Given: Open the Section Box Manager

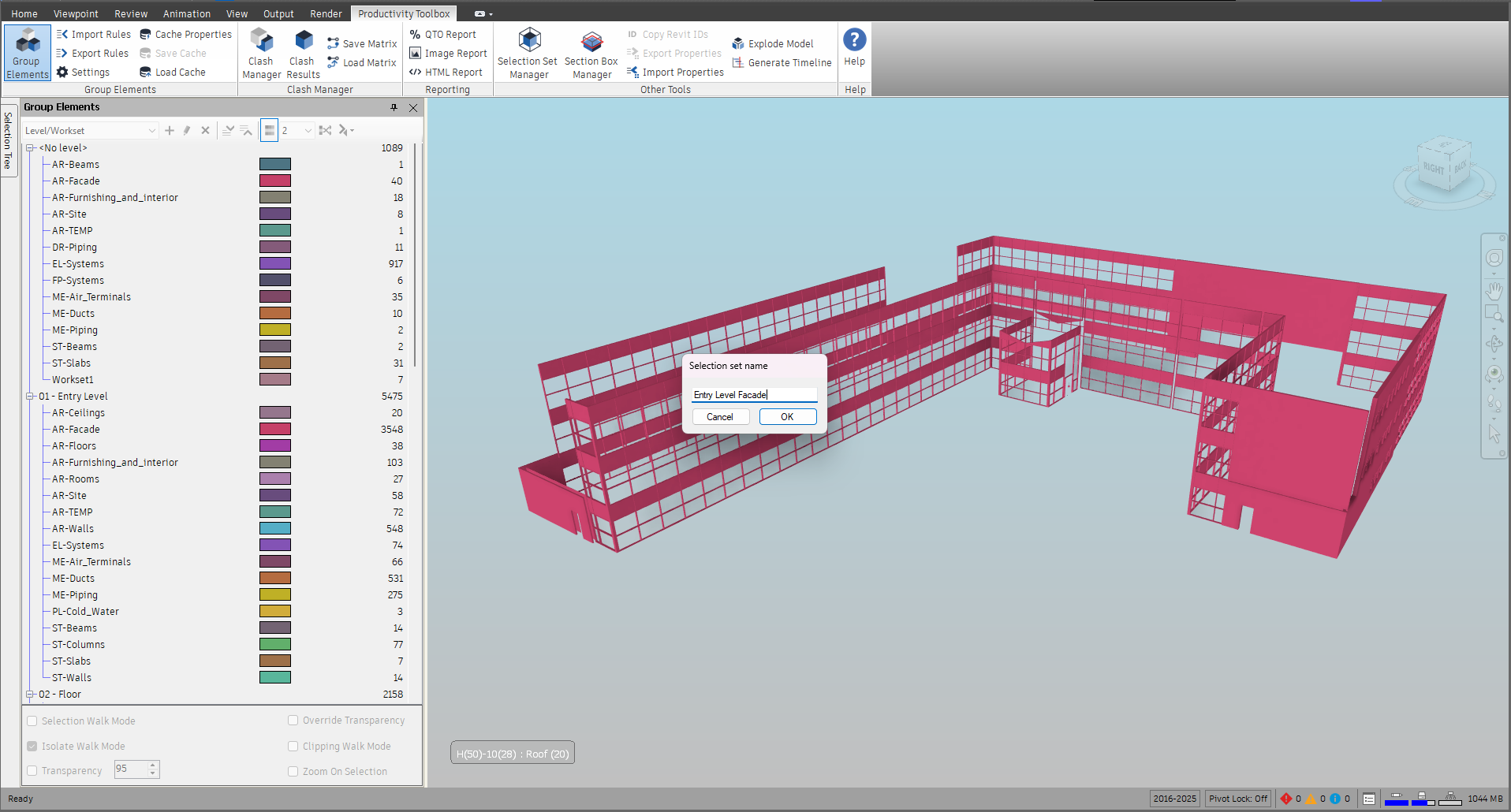Looking at the screenshot, I should coord(591,53).
